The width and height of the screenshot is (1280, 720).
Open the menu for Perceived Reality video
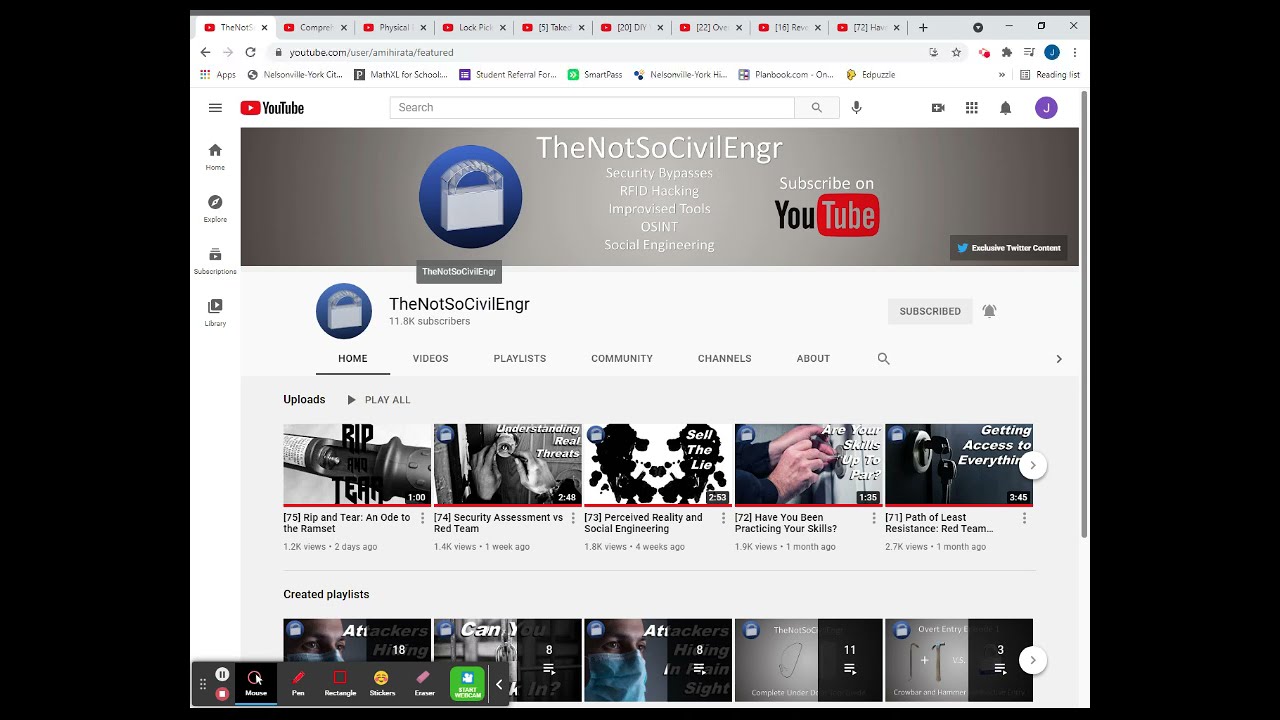point(723,518)
